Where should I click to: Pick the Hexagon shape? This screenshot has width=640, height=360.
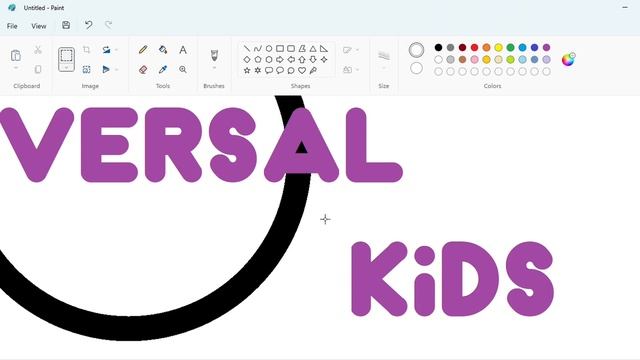click(x=269, y=60)
